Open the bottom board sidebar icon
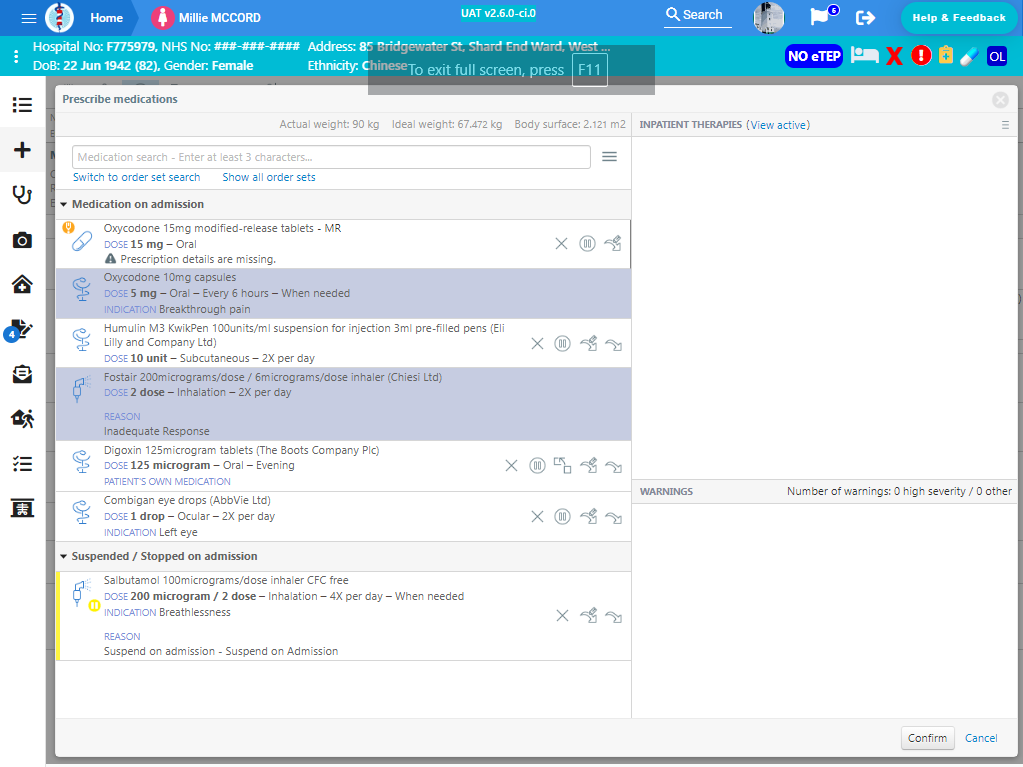The image size is (1023, 767). point(22,508)
